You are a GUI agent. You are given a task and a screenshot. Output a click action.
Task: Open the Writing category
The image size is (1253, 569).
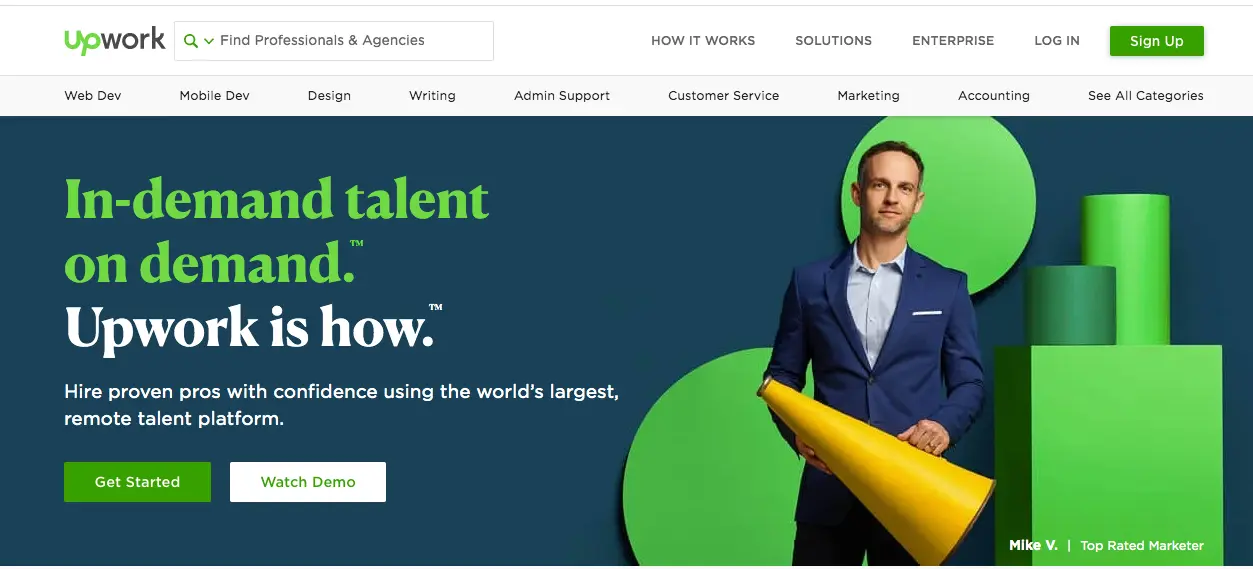click(x=432, y=96)
